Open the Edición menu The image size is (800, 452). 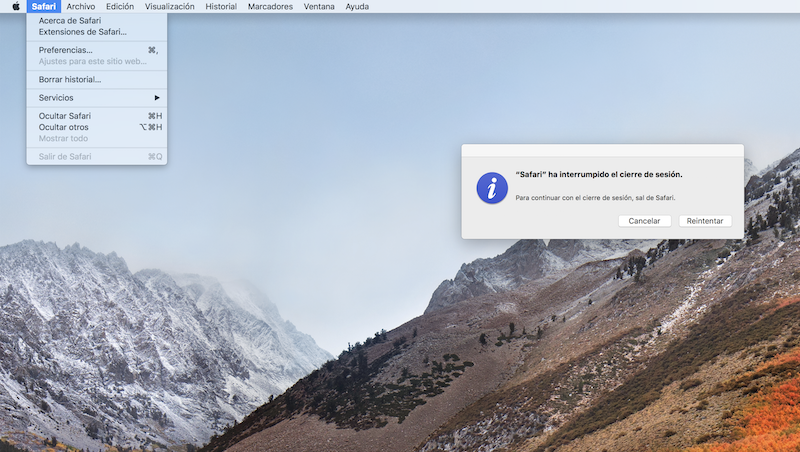pos(120,6)
